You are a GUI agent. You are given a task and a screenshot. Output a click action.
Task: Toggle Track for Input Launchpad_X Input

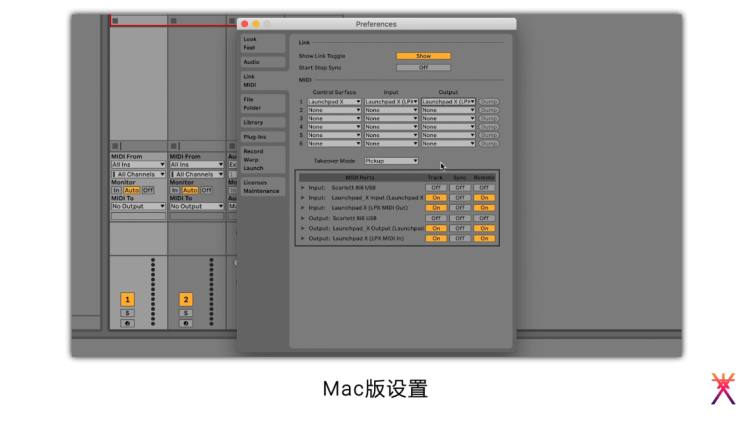coord(436,198)
